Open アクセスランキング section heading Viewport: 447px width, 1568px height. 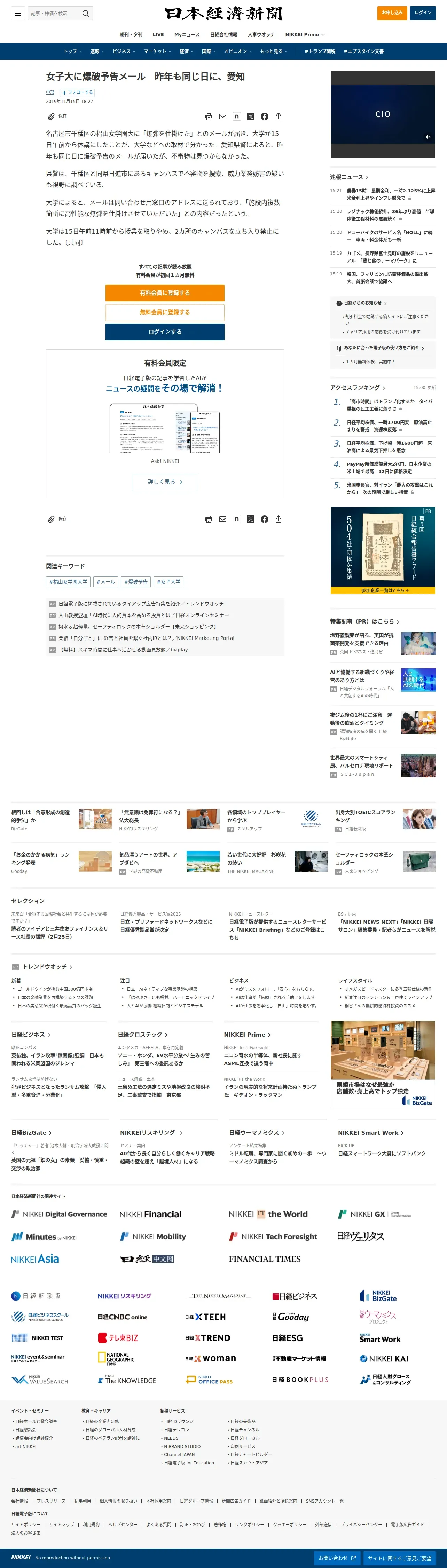click(x=358, y=388)
